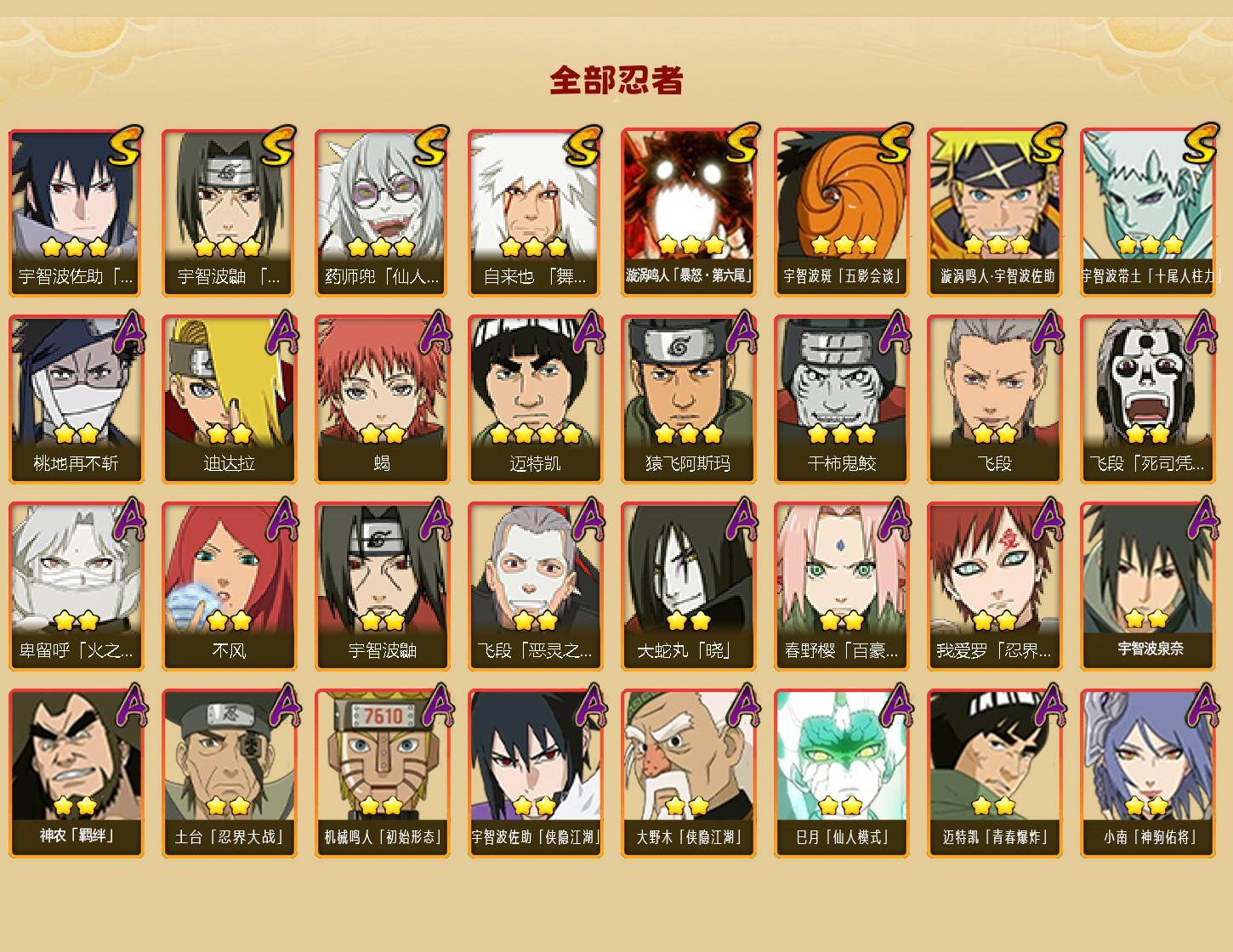Pick the 巳月「仙人模式」 card

tap(842, 773)
